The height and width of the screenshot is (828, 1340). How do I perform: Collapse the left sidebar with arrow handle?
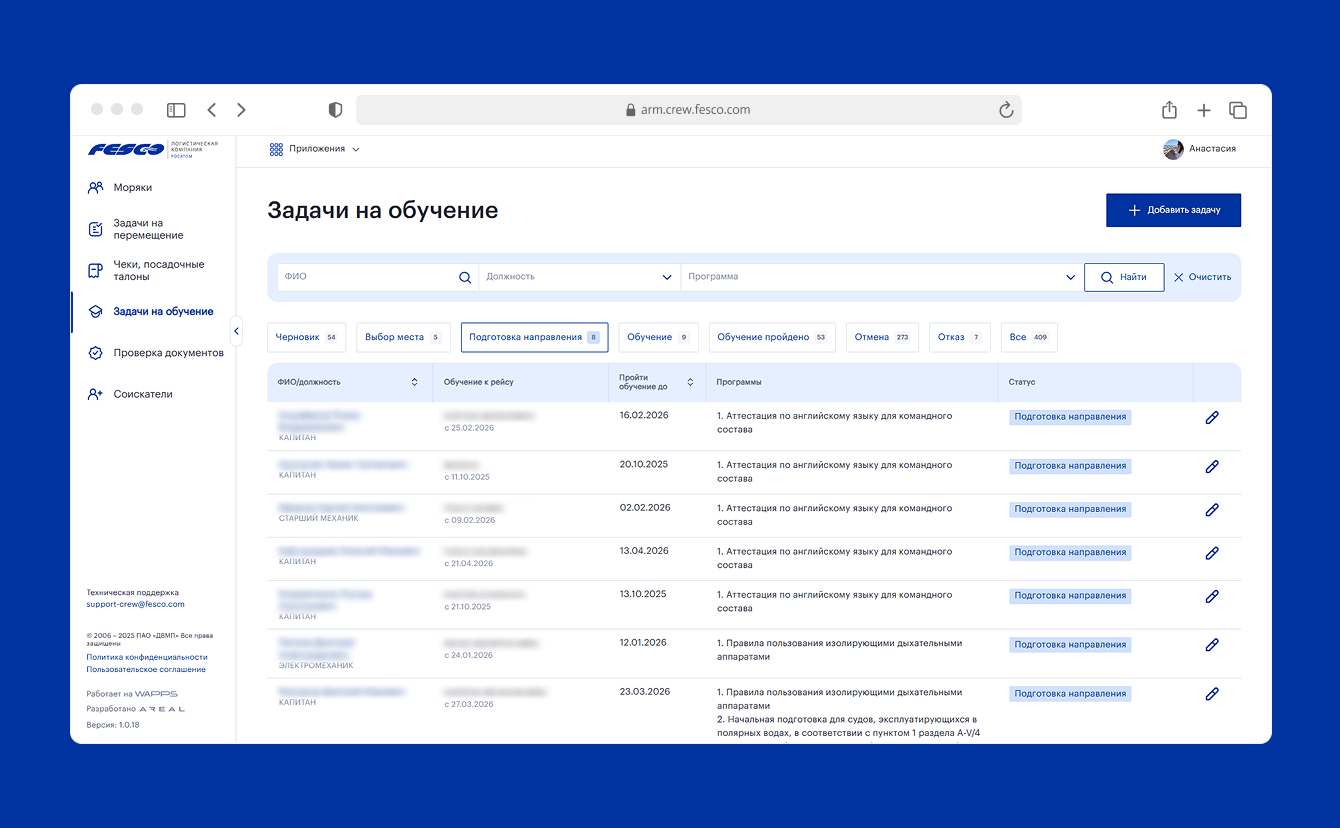(236, 330)
